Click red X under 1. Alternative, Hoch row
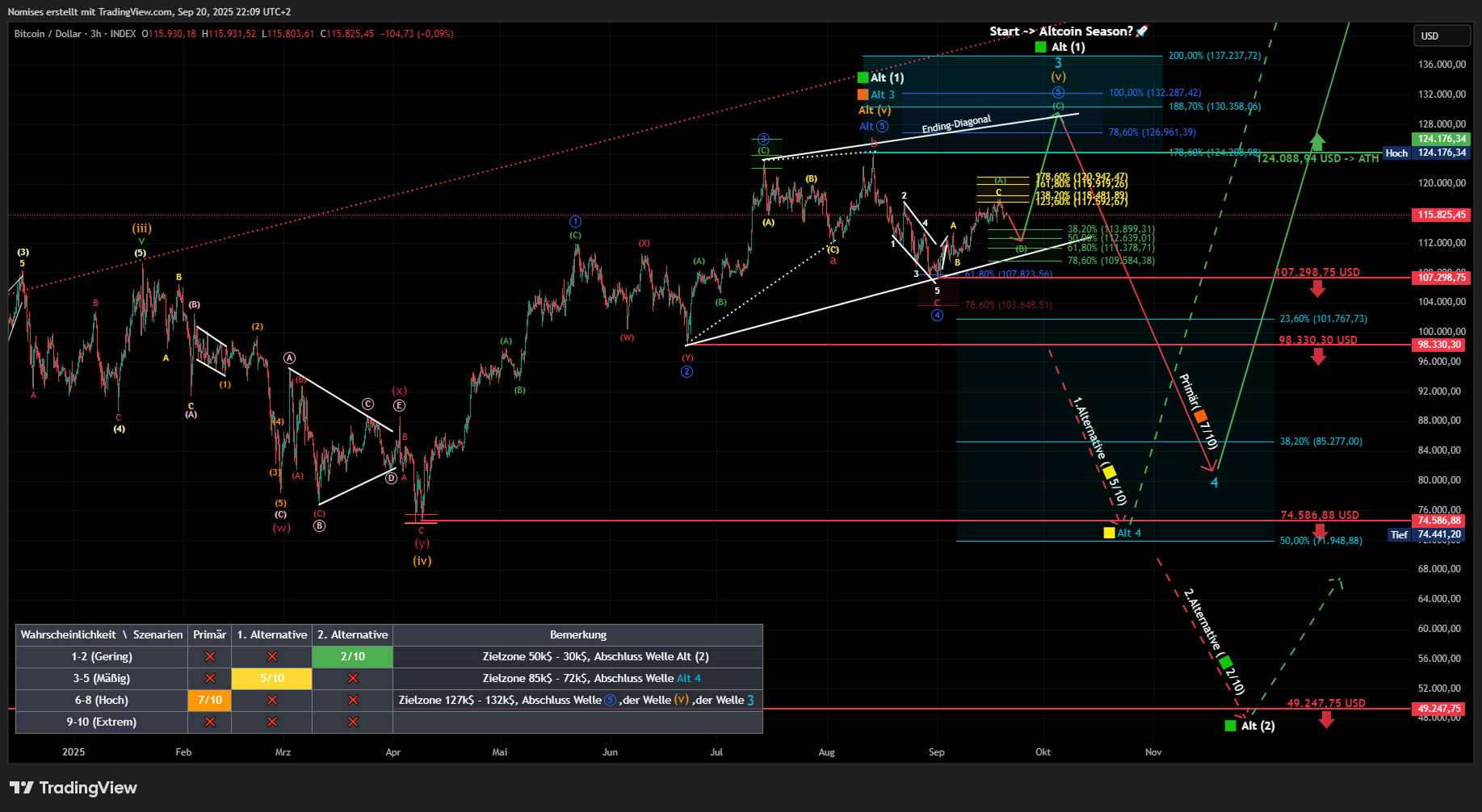 coord(272,701)
